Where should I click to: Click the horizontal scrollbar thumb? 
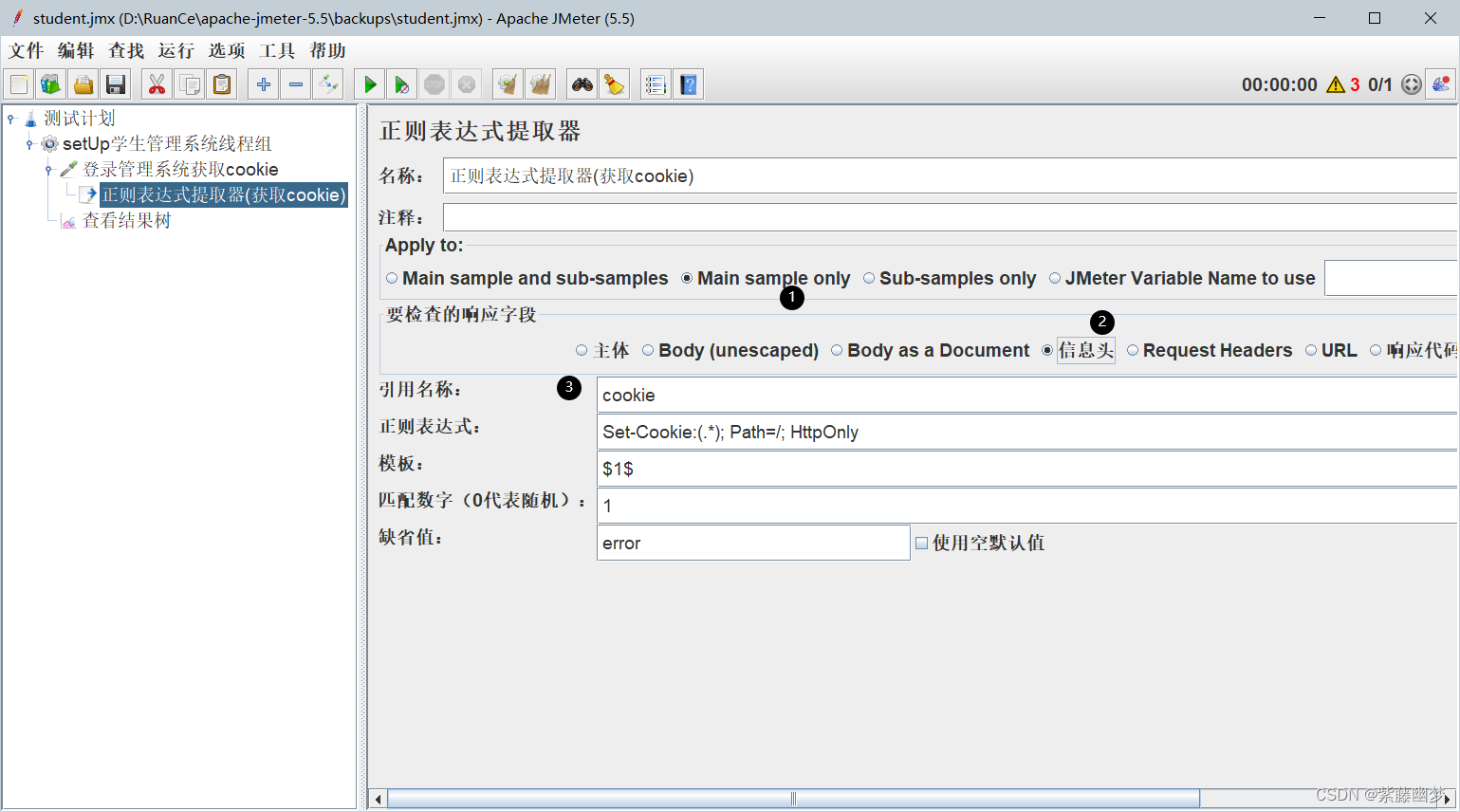(793, 799)
